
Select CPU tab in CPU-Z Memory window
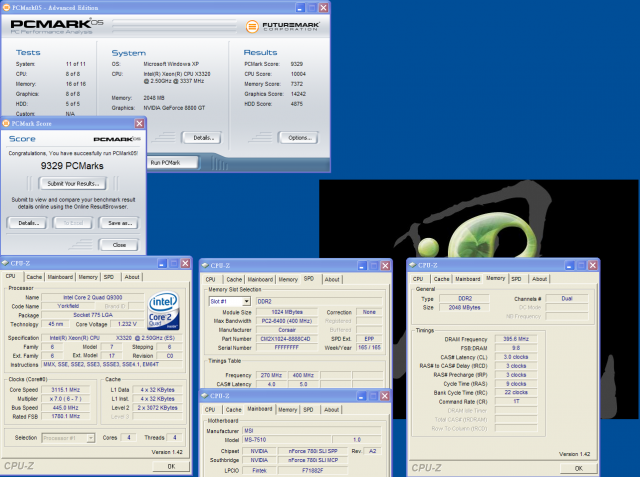point(418,279)
